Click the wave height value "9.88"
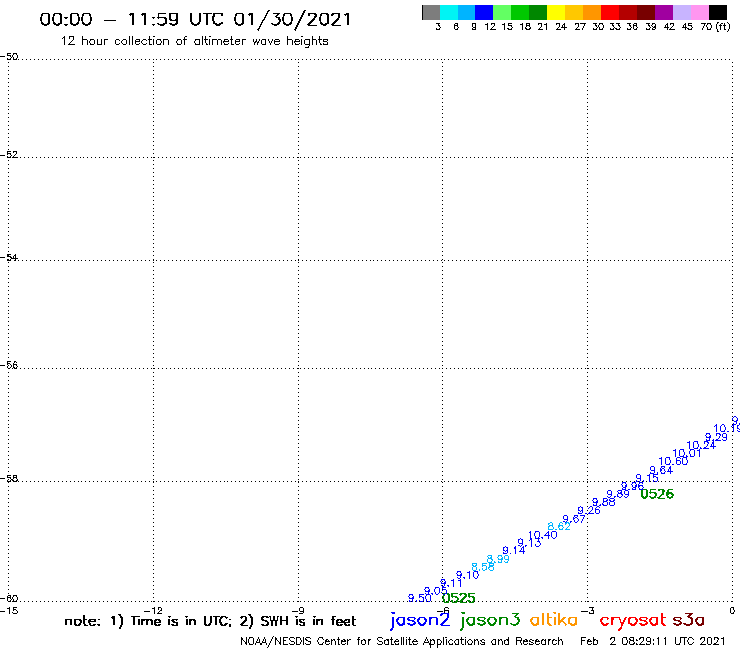740x650 pixels. pos(604,502)
